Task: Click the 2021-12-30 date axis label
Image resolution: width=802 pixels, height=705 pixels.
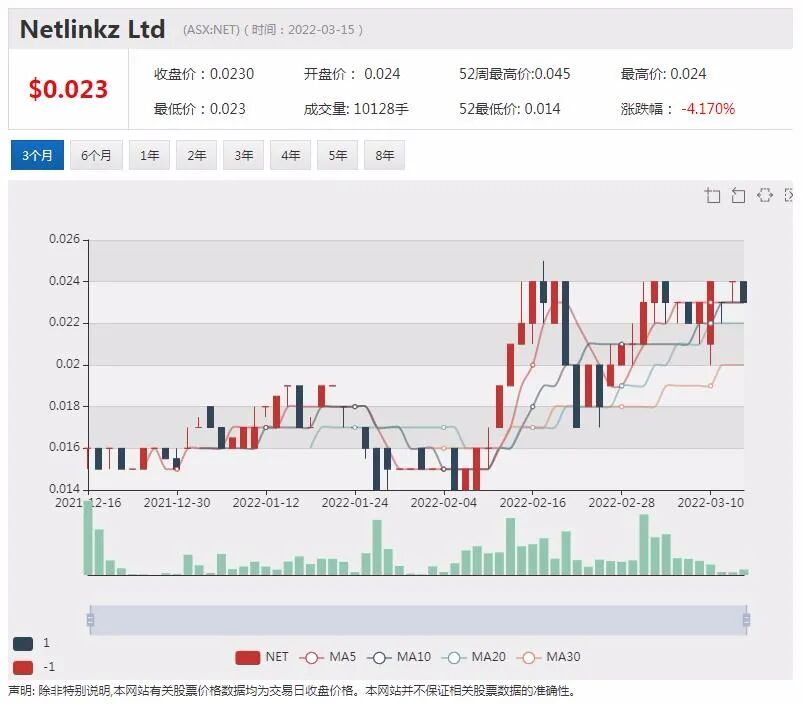Action: 177,503
